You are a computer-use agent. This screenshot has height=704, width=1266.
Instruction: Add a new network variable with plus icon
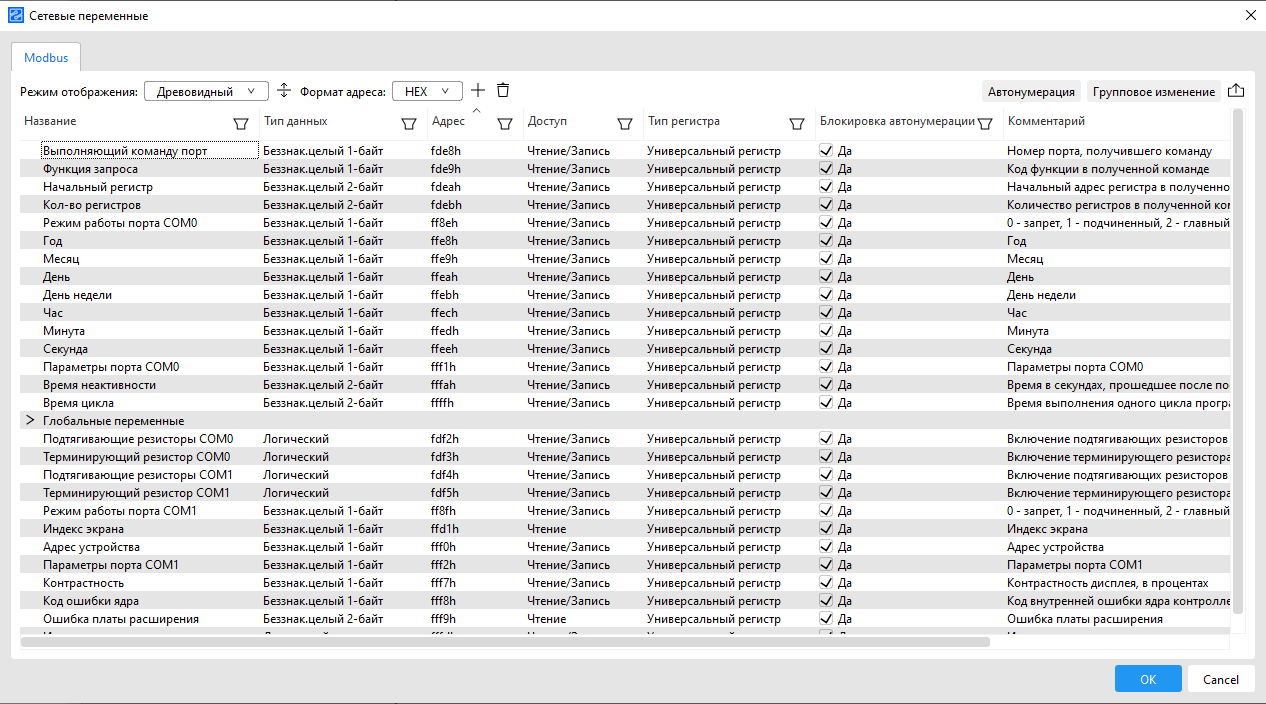[x=478, y=90]
